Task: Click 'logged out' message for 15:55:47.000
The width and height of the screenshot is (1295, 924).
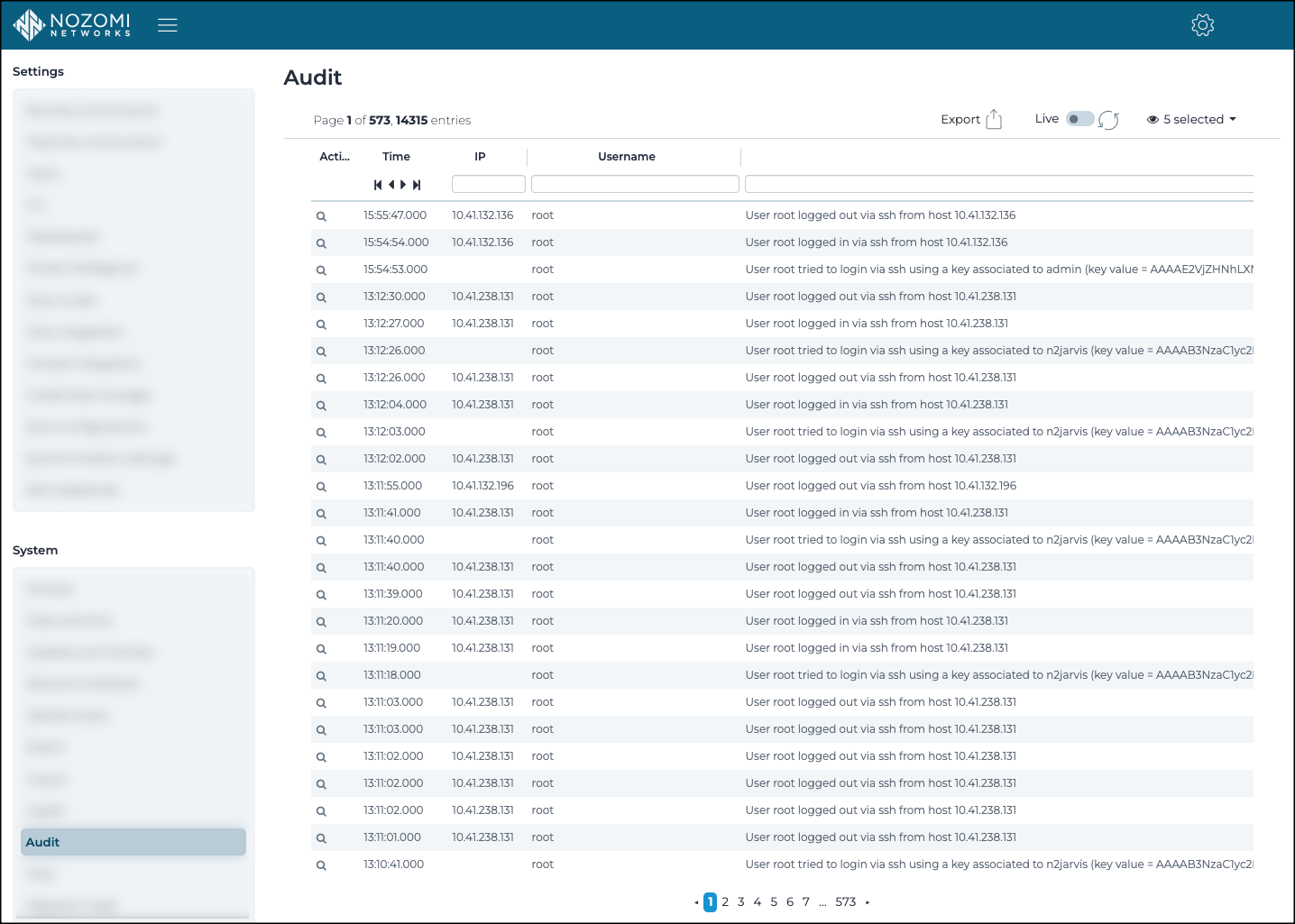Action: click(x=880, y=215)
